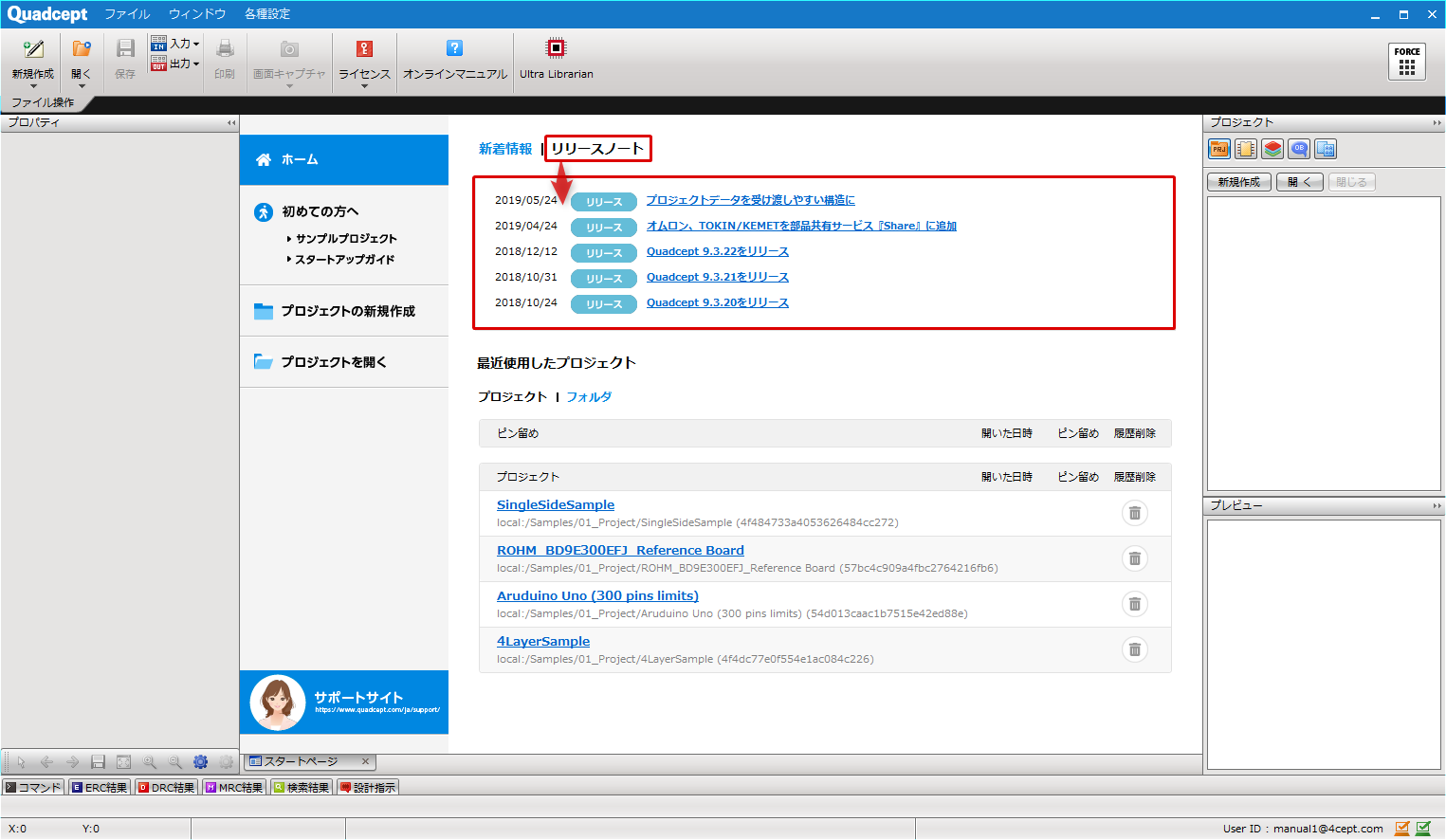This screenshot has width=1446, height=840.
Task: Open スタートアップガイド link
Action: tap(344, 260)
